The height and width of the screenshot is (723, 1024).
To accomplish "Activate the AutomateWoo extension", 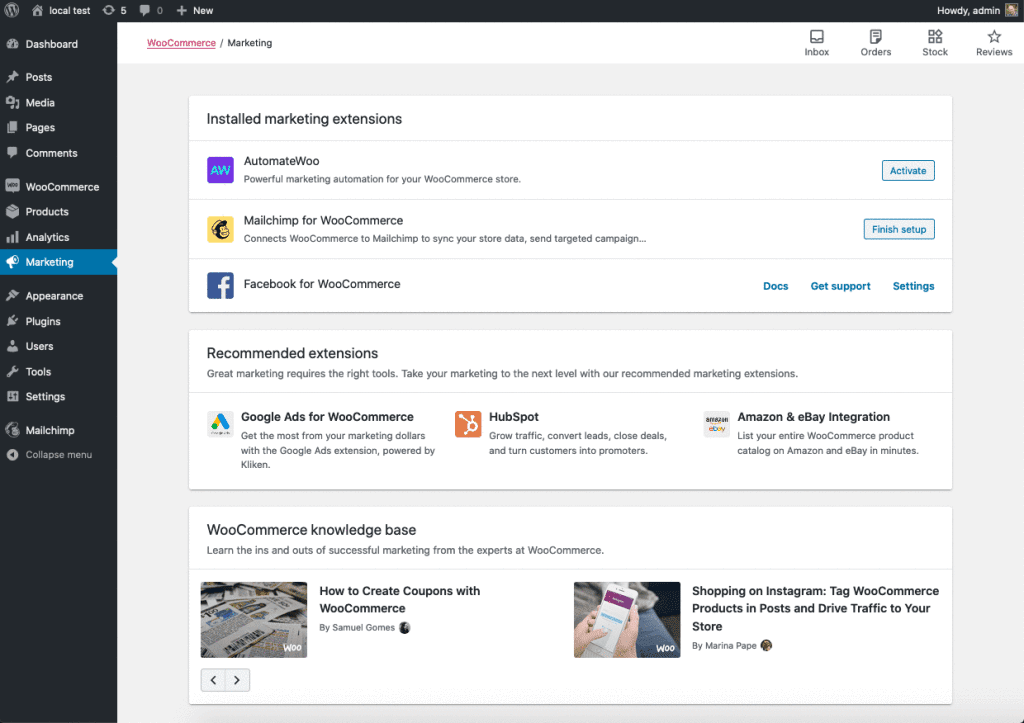I will 908,170.
